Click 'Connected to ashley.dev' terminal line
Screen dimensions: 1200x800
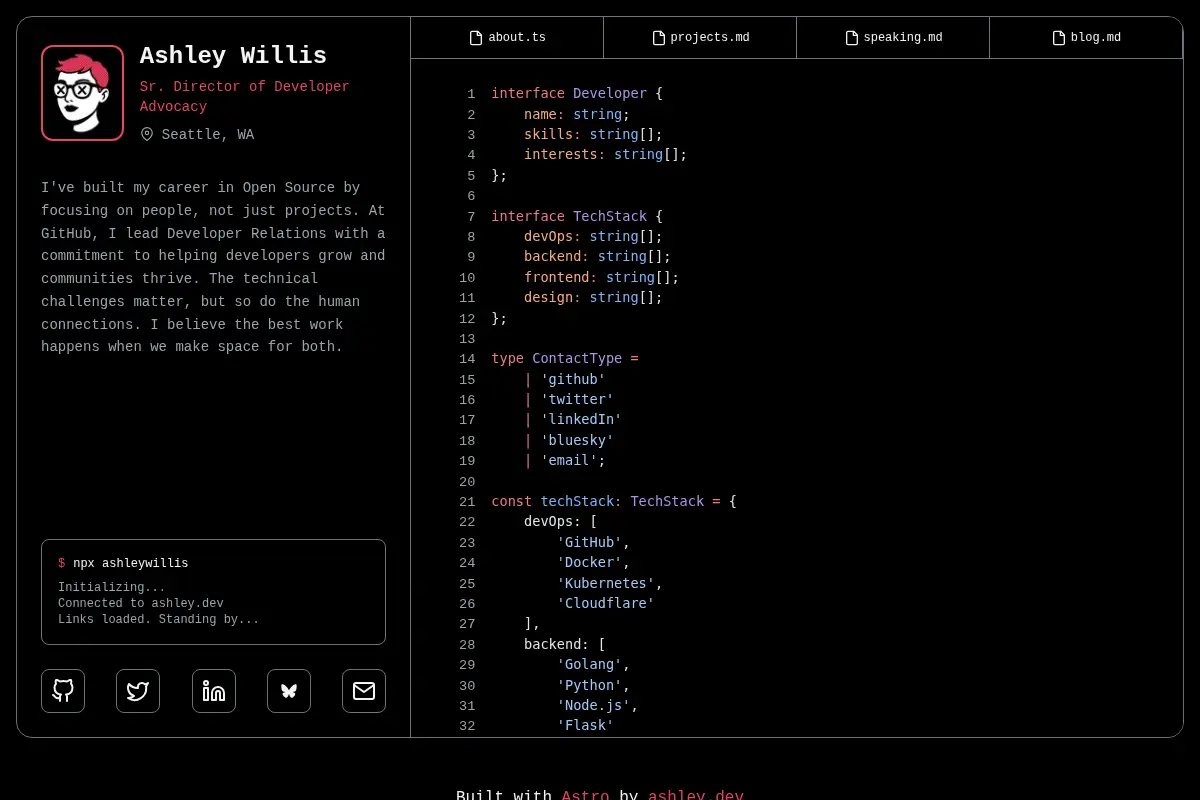pyautogui.click(x=141, y=604)
